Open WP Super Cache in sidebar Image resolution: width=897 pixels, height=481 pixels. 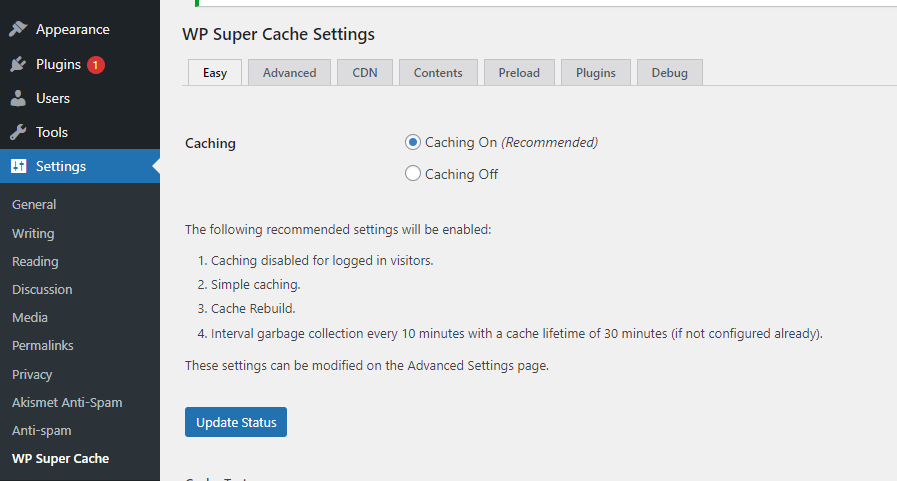tap(61, 459)
